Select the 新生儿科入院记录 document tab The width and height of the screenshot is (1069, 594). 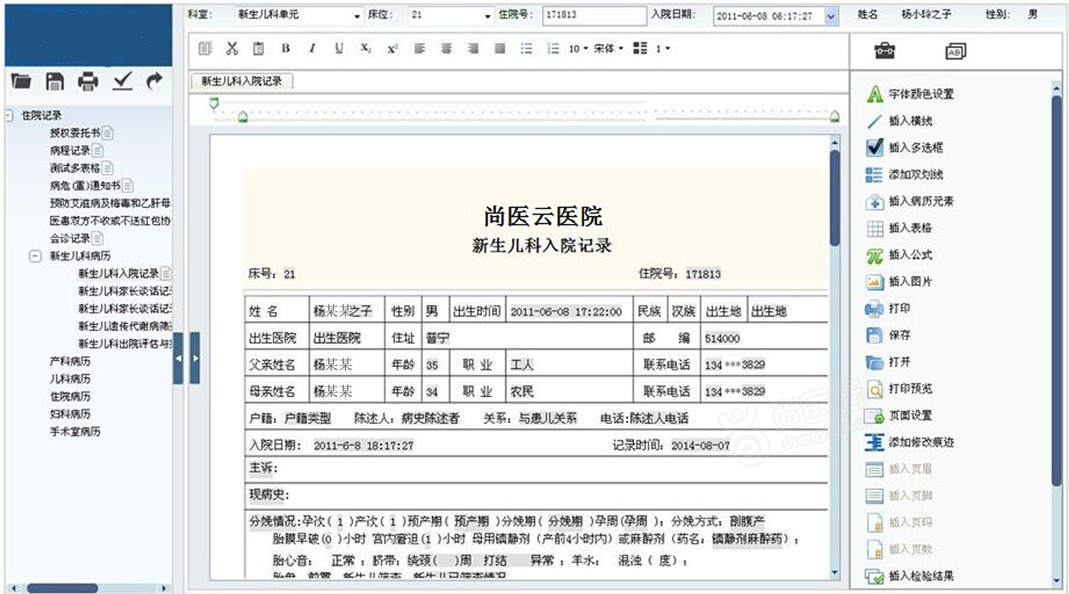(242, 81)
